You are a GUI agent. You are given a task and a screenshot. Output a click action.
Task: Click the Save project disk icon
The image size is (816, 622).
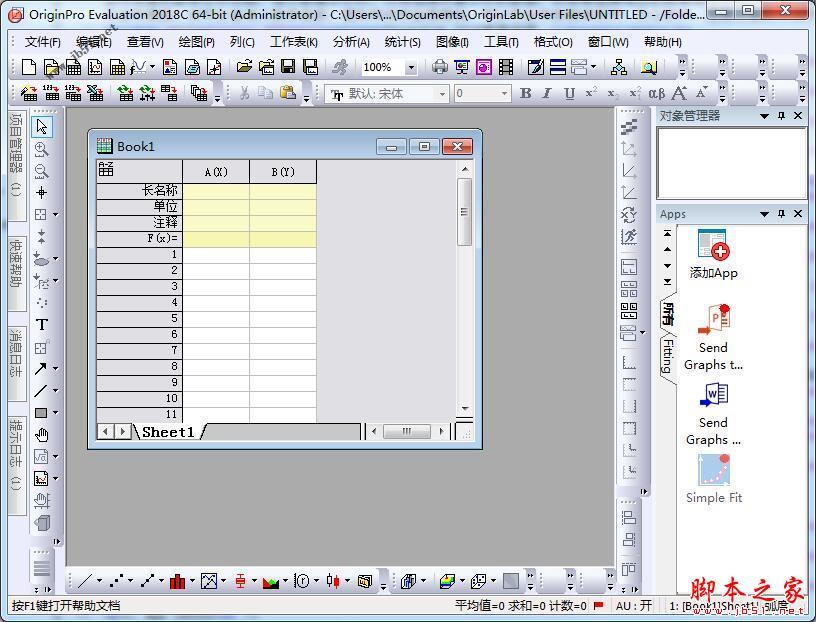(x=288, y=67)
